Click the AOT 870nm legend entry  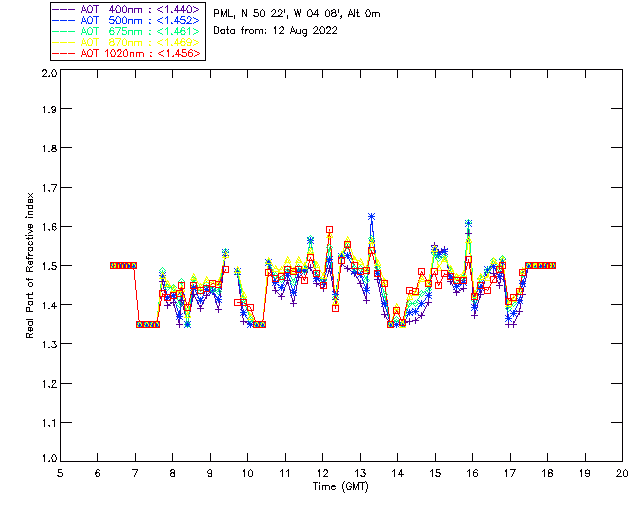click(x=127, y=42)
